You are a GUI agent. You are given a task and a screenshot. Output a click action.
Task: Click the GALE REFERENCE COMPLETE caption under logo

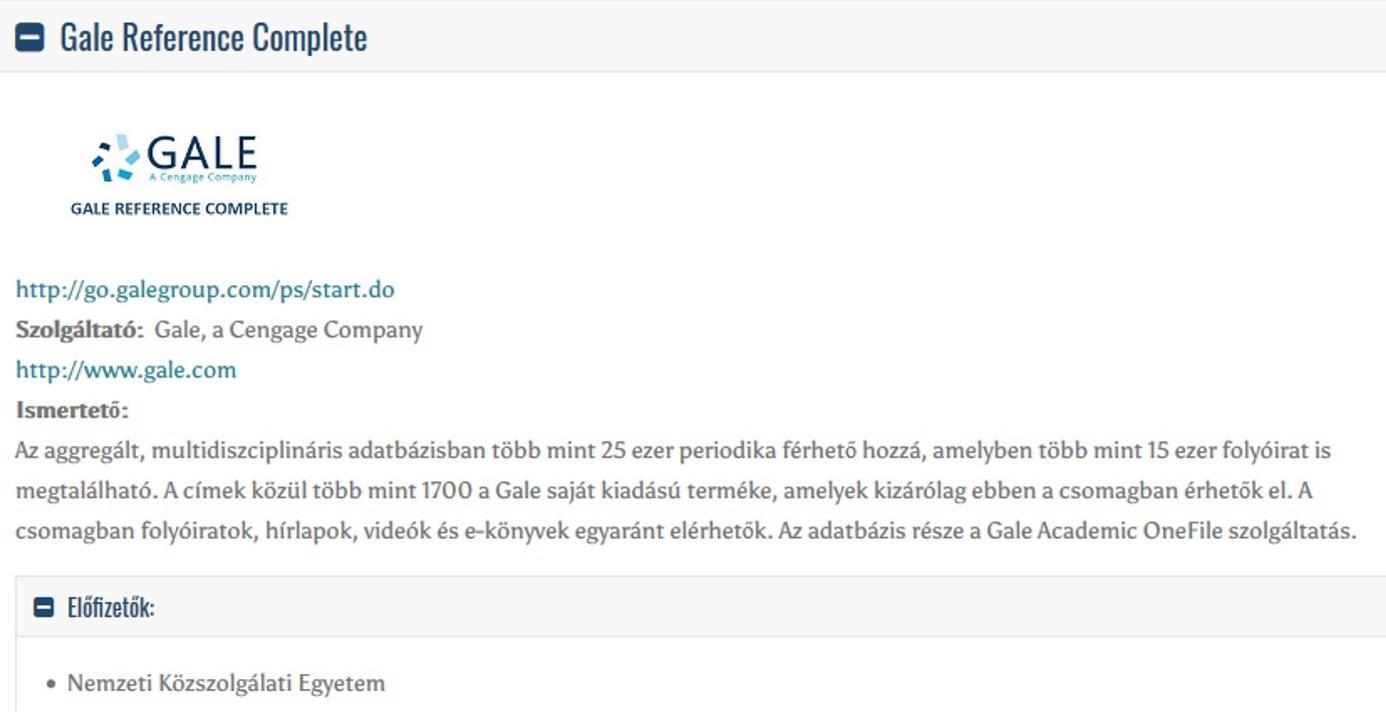click(x=179, y=209)
